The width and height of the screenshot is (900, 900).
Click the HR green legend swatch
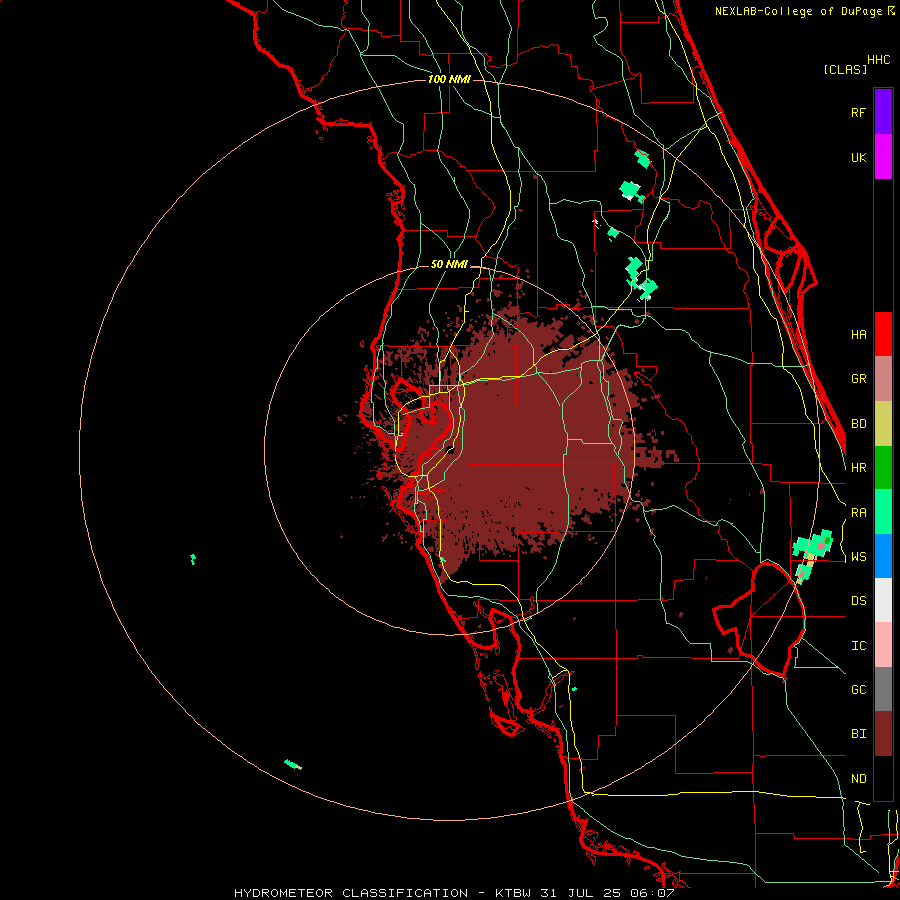883,468
